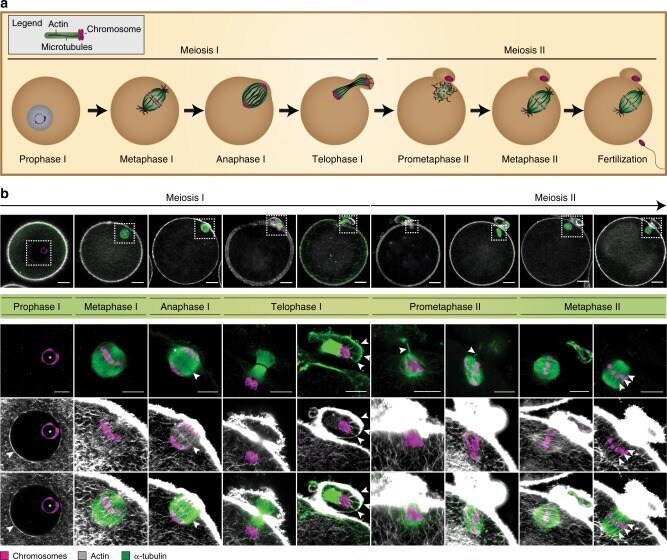Screen dimensions: 667x560
Task: Click the arrow between Prophase I and Metaphase I diagrams
Action: pos(96,111)
